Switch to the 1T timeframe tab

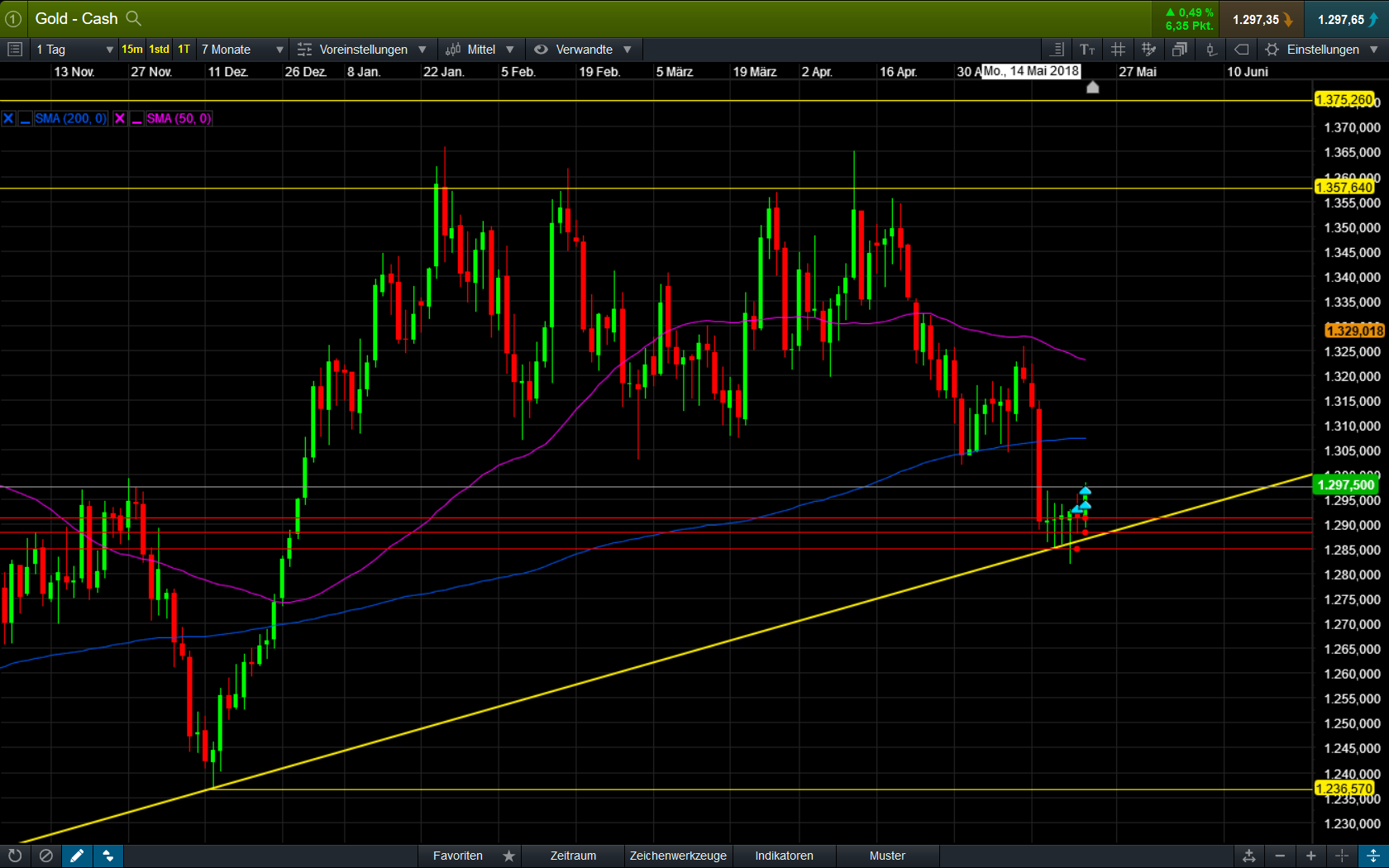184,50
